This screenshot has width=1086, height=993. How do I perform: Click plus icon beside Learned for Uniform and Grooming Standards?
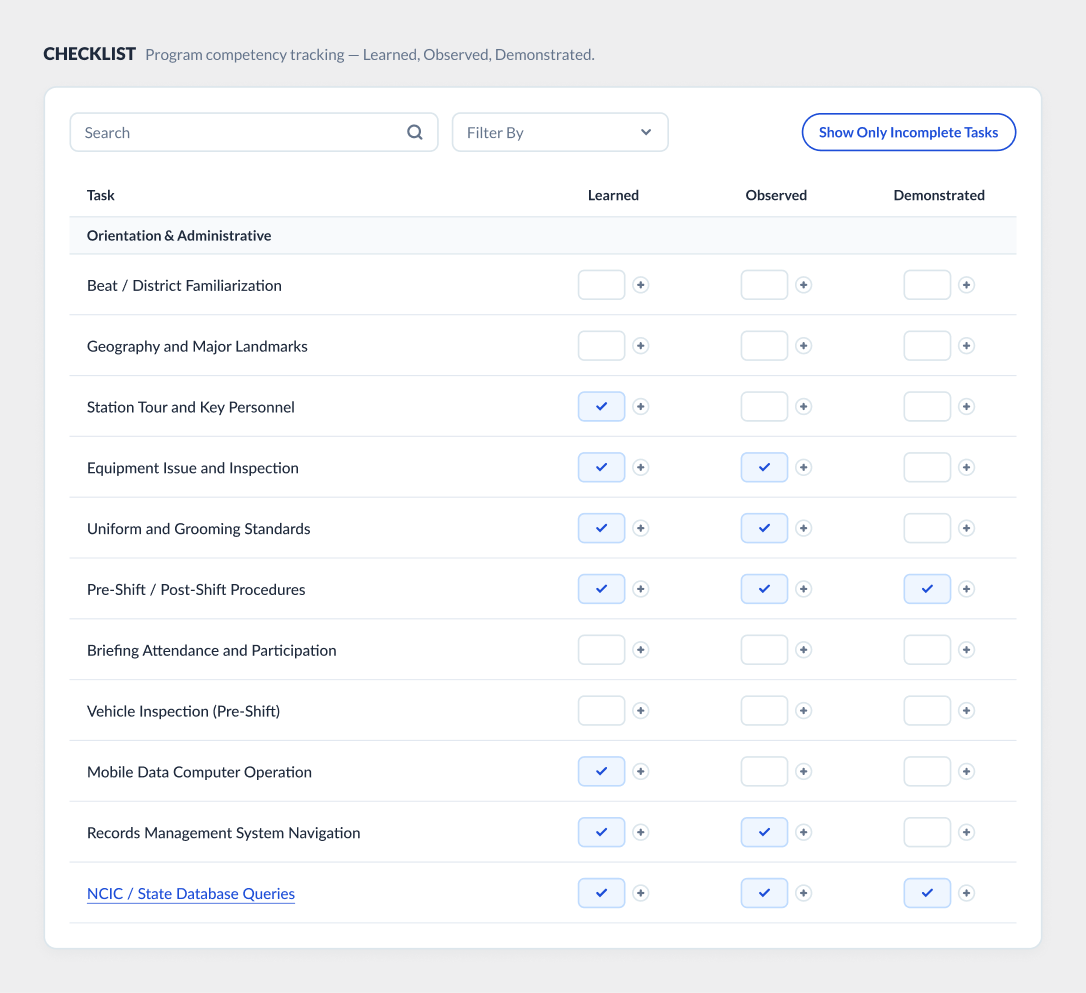[x=641, y=528]
